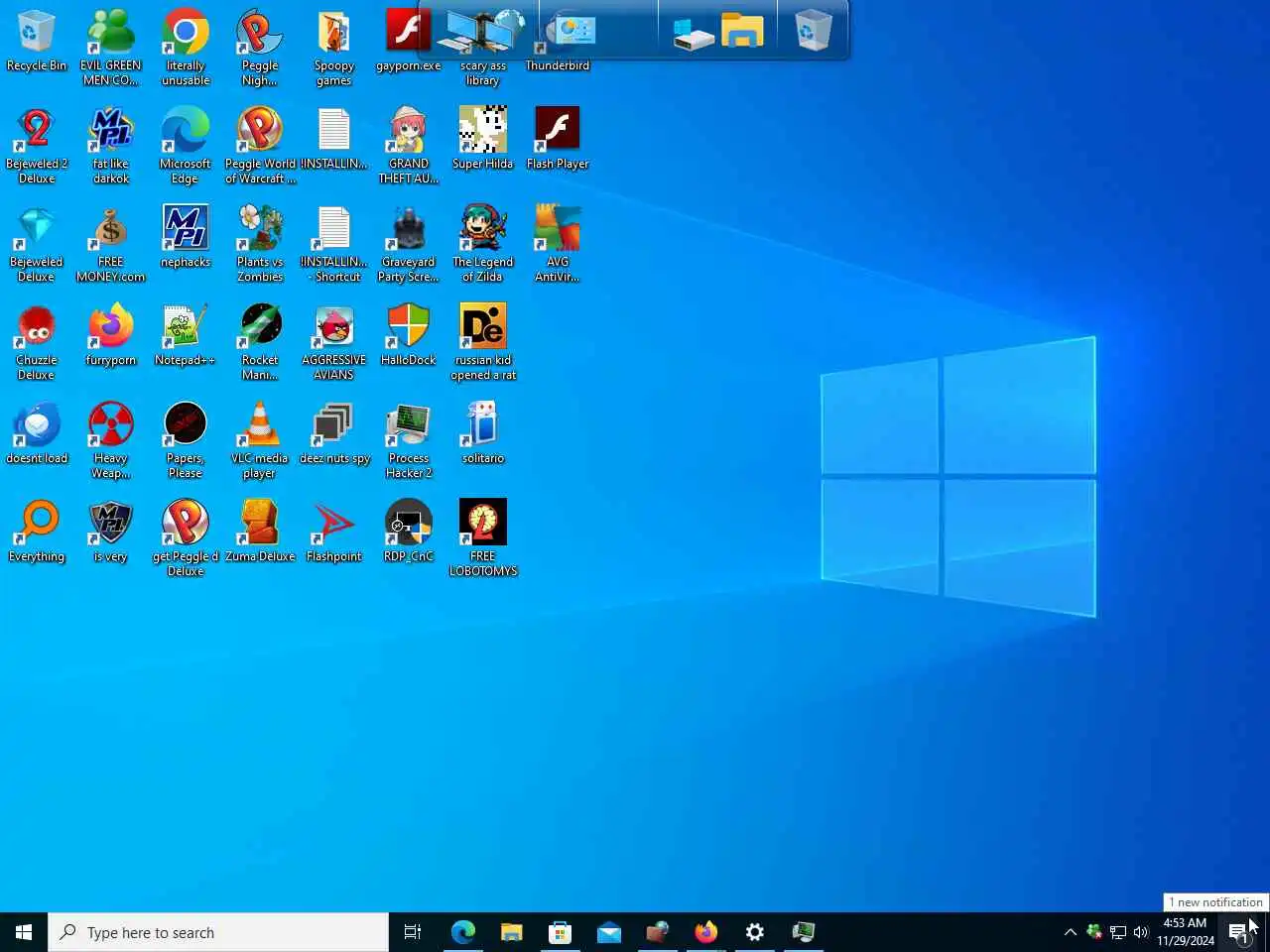1270x952 pixels.
Task: Select the Heavy Weap... icon
Action: coord(111,440)
